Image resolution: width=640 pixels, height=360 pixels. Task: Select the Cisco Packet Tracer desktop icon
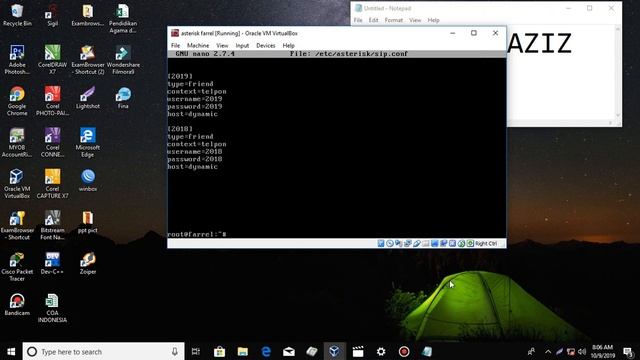click(17, 267)
